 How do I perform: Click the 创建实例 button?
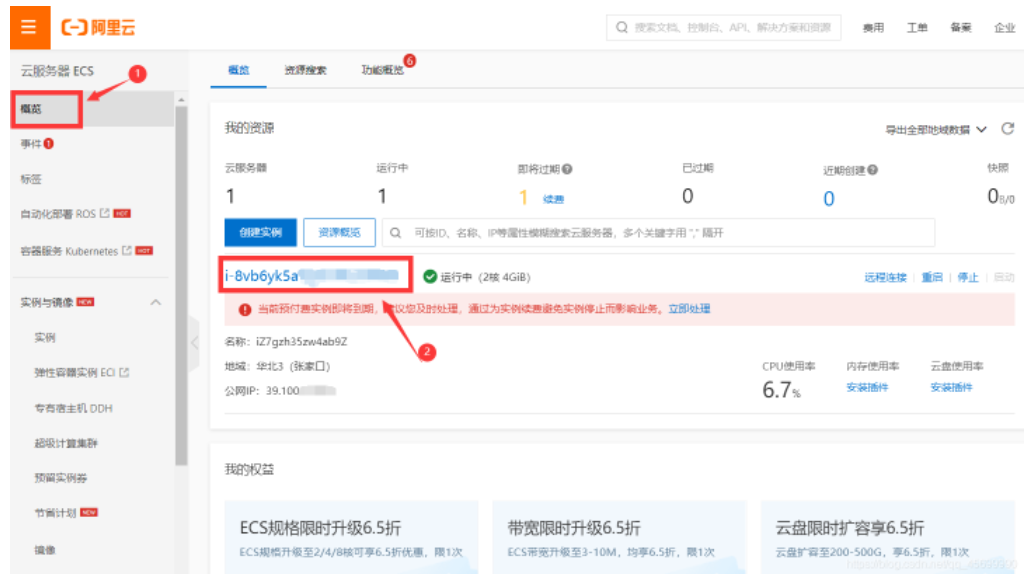(260, 232)
